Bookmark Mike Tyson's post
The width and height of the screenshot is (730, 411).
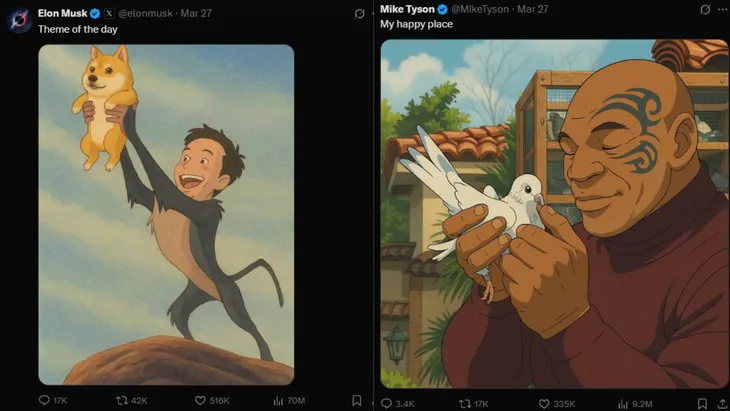point(701,403)
